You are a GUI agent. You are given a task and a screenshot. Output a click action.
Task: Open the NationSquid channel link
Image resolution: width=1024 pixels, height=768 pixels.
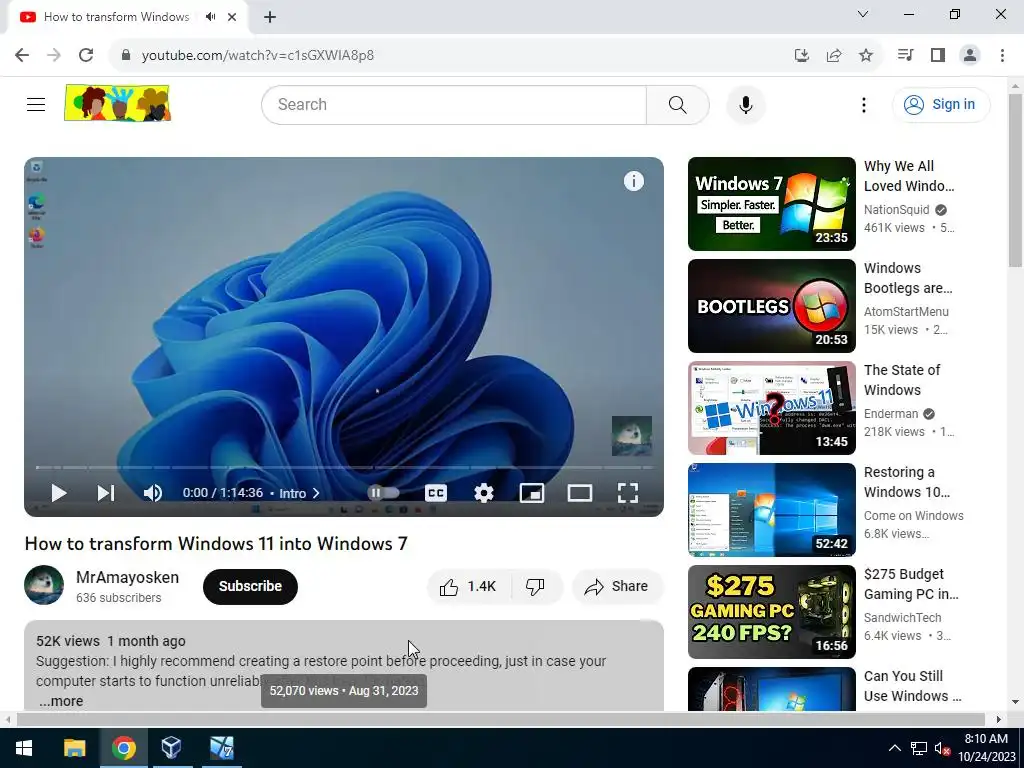896,210
